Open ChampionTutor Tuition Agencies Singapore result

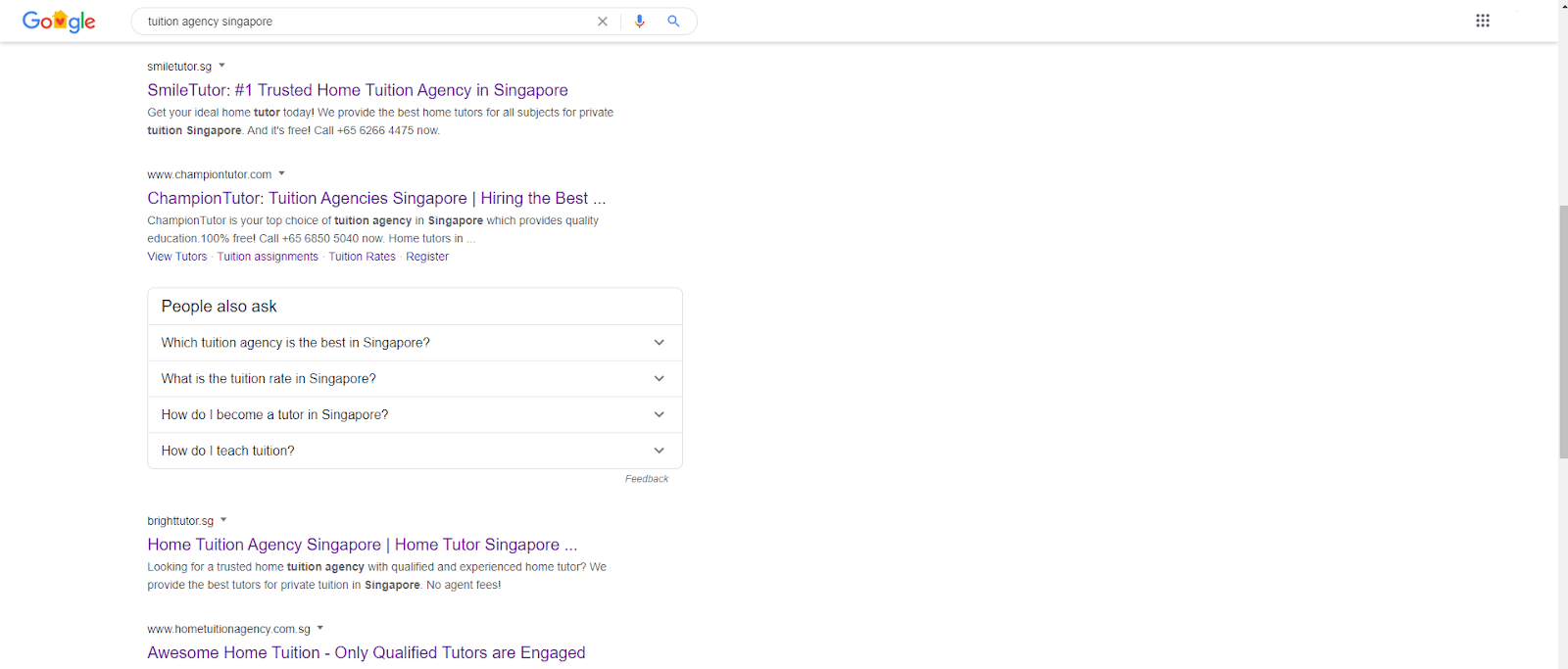tap(376, 198)
